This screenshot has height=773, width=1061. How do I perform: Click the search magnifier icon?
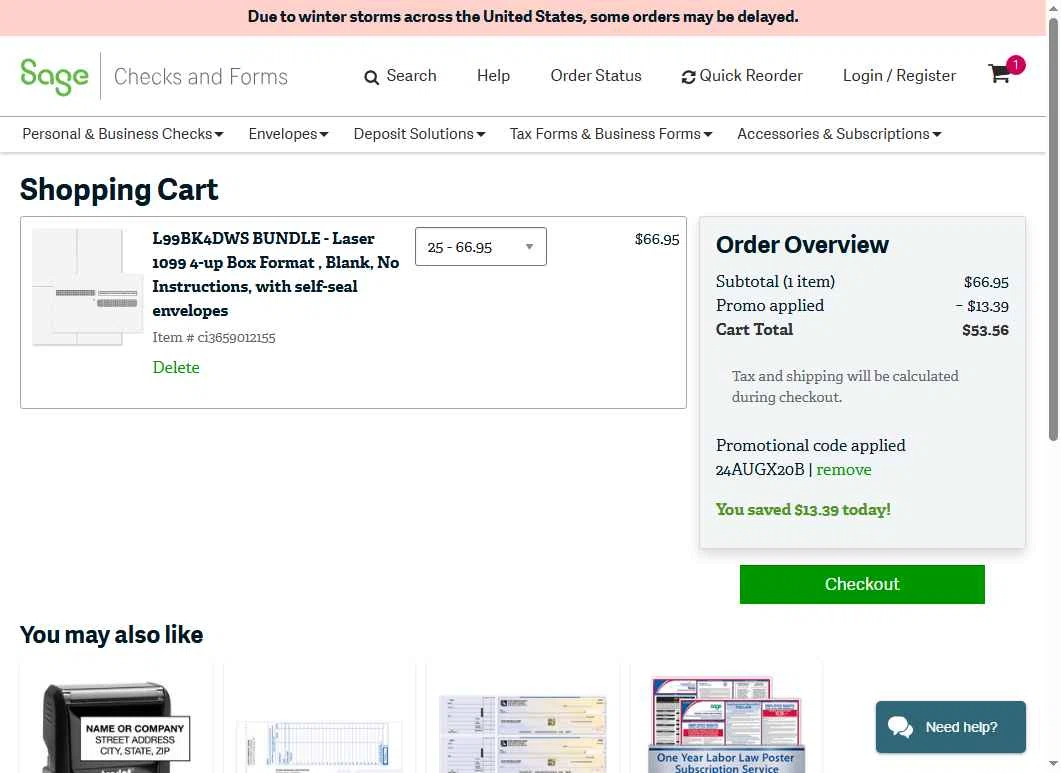pos(371,77)
